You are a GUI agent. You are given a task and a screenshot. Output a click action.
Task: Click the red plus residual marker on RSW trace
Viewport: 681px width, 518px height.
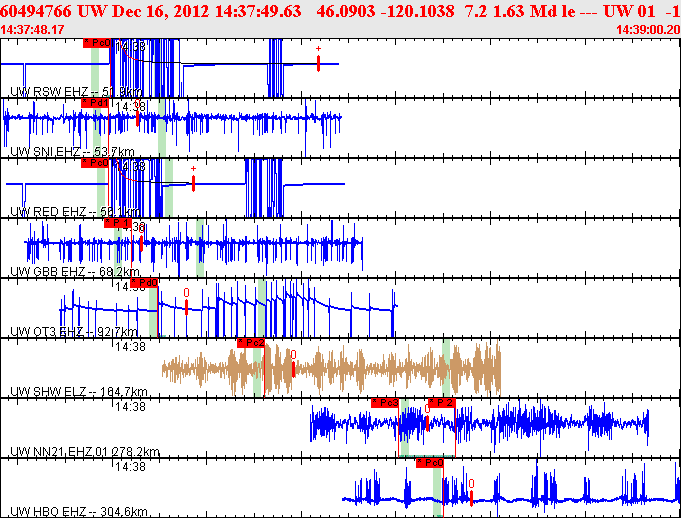click(x=318, y=59)
